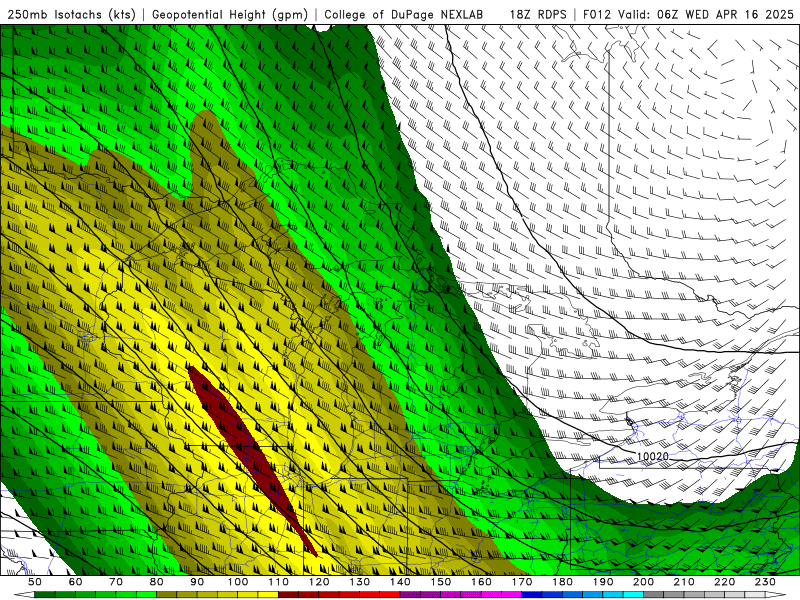Screen dimensions: 800x600
Task: Select the olive swatch just after 80
Action: [x=166, y=594]
